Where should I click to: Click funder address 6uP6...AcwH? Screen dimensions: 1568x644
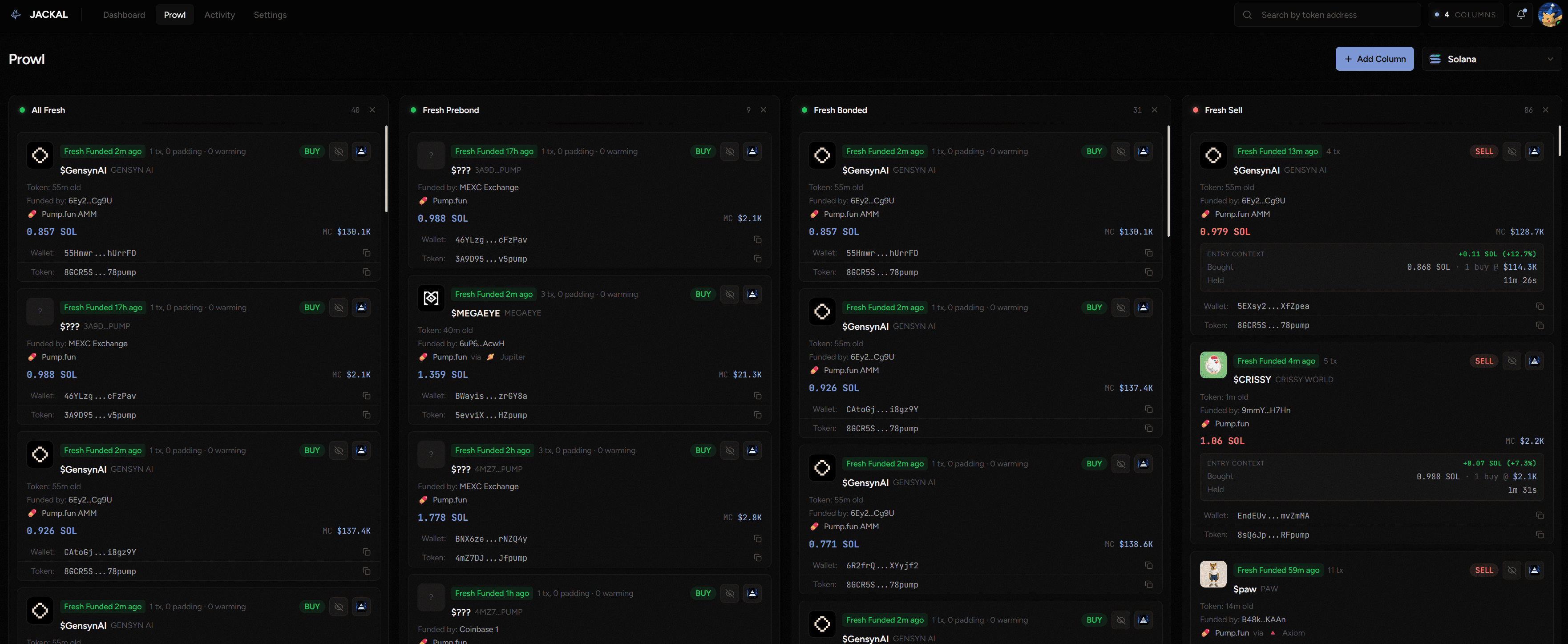pyautogui.click(x=481, y=344)
